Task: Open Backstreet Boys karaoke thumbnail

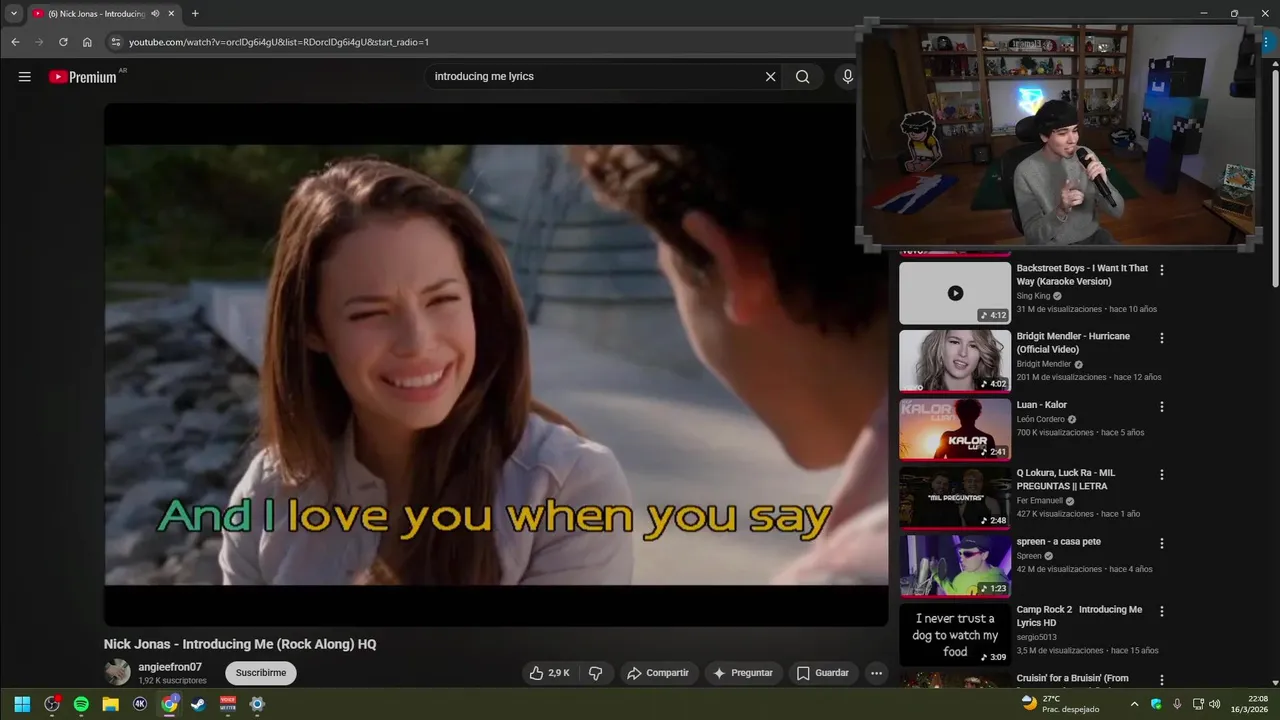Action: pyautogui.click(x=955, y=293)
